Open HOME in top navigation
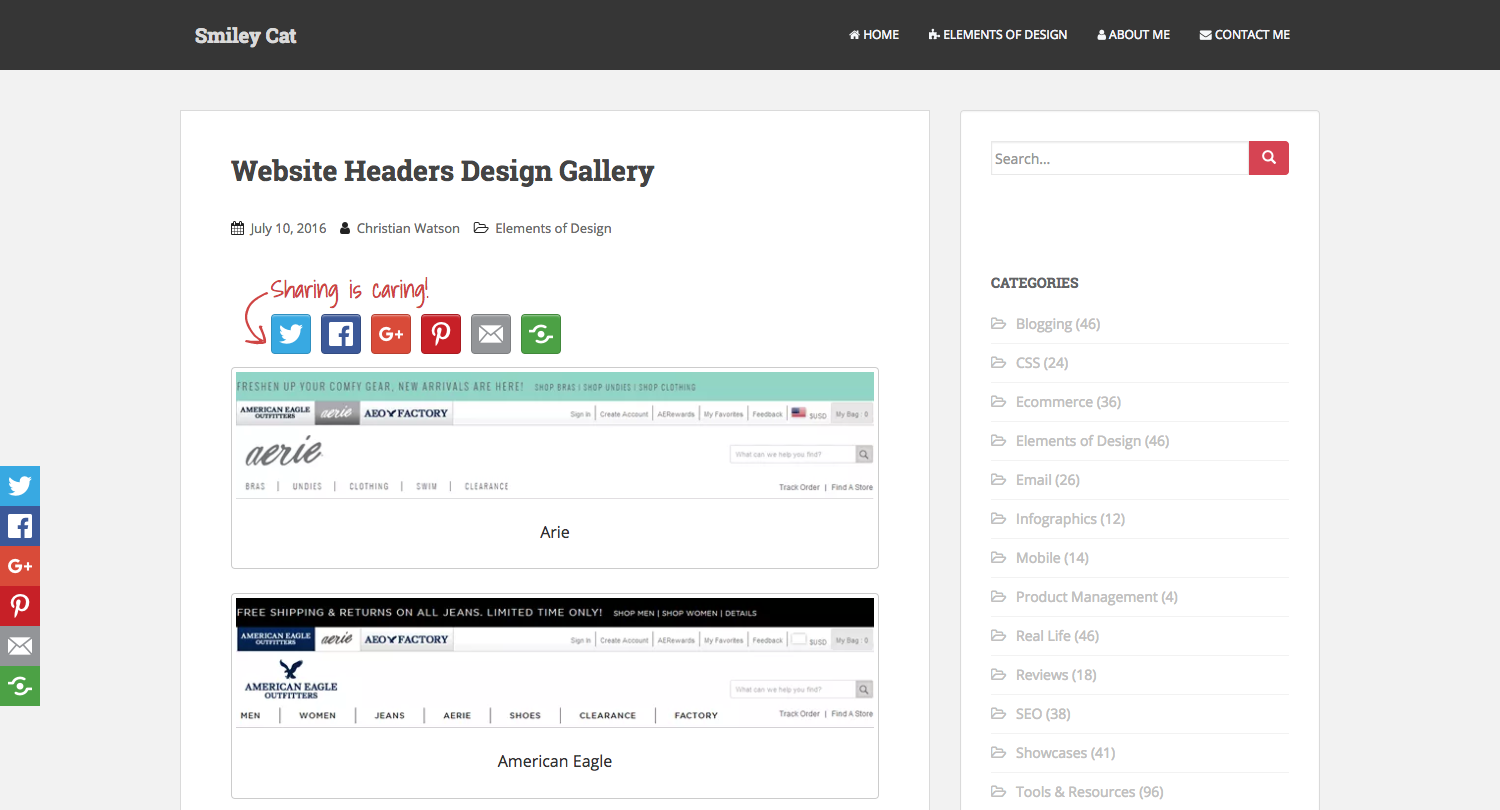The height and width of the screenshot is (810, 1500). coord(874,35)
